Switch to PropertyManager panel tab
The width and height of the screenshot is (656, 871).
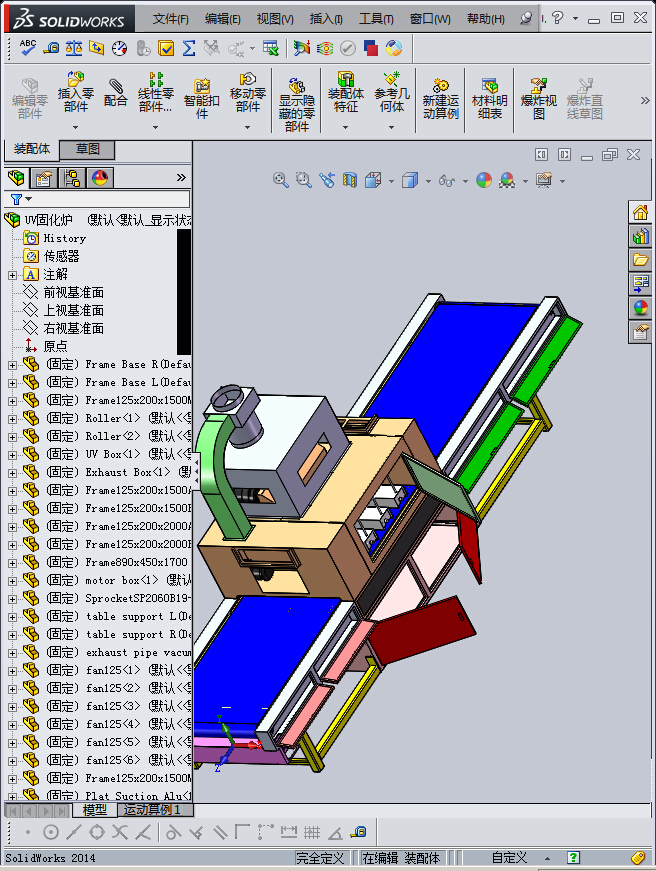tap(44, 178)
